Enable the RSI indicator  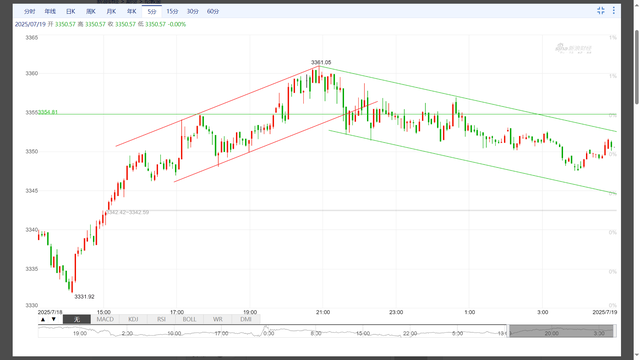coord(161,319)
